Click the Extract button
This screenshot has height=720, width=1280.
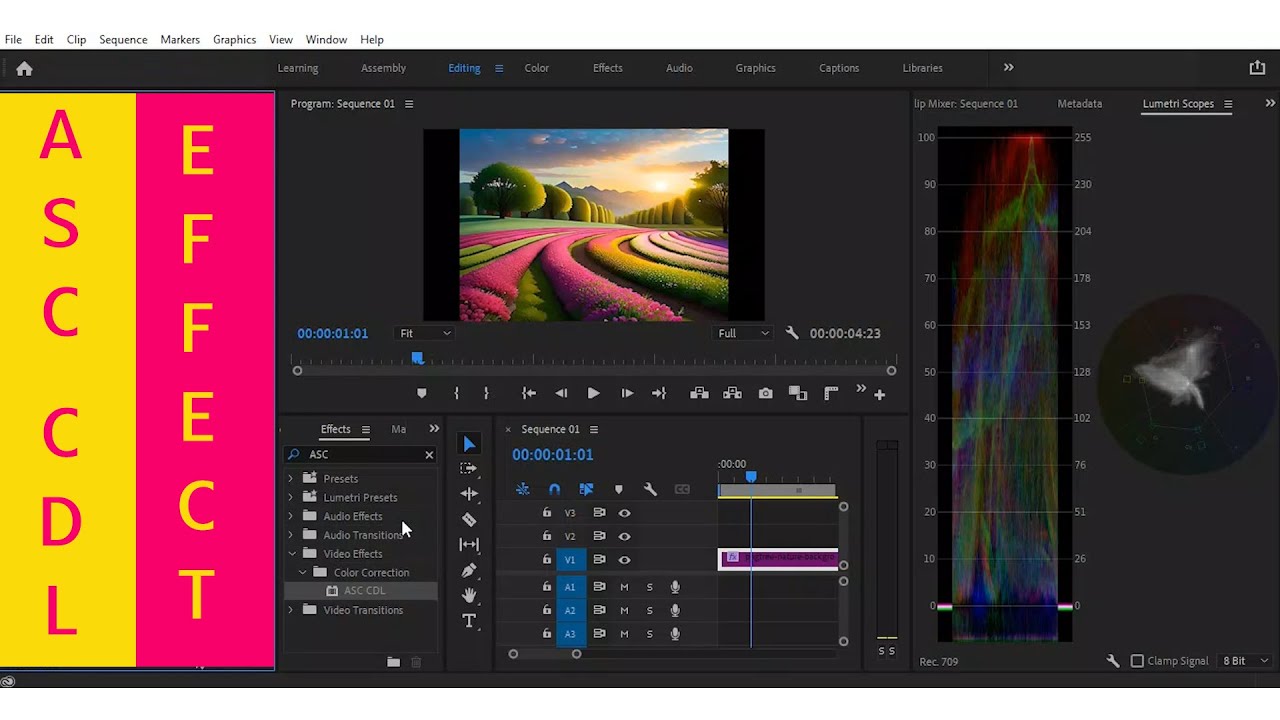(732, 393)
